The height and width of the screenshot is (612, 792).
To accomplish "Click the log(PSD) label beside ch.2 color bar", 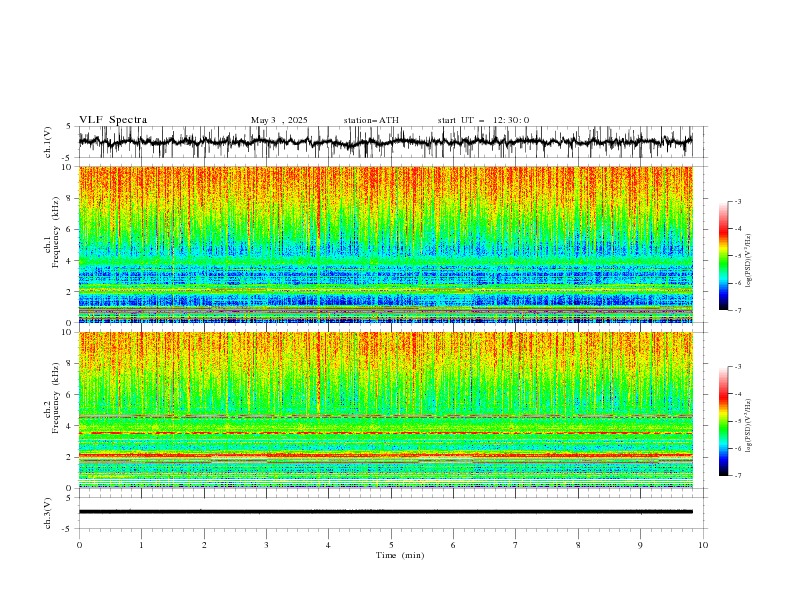I will [748, 425].
